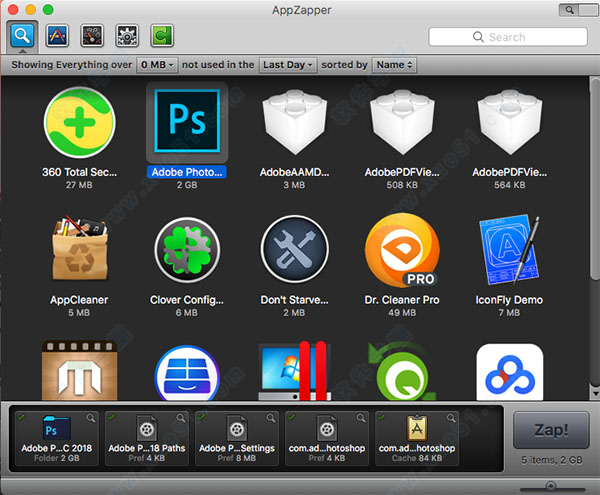Open the 0 MB size dropdown

tap(157, 65)
